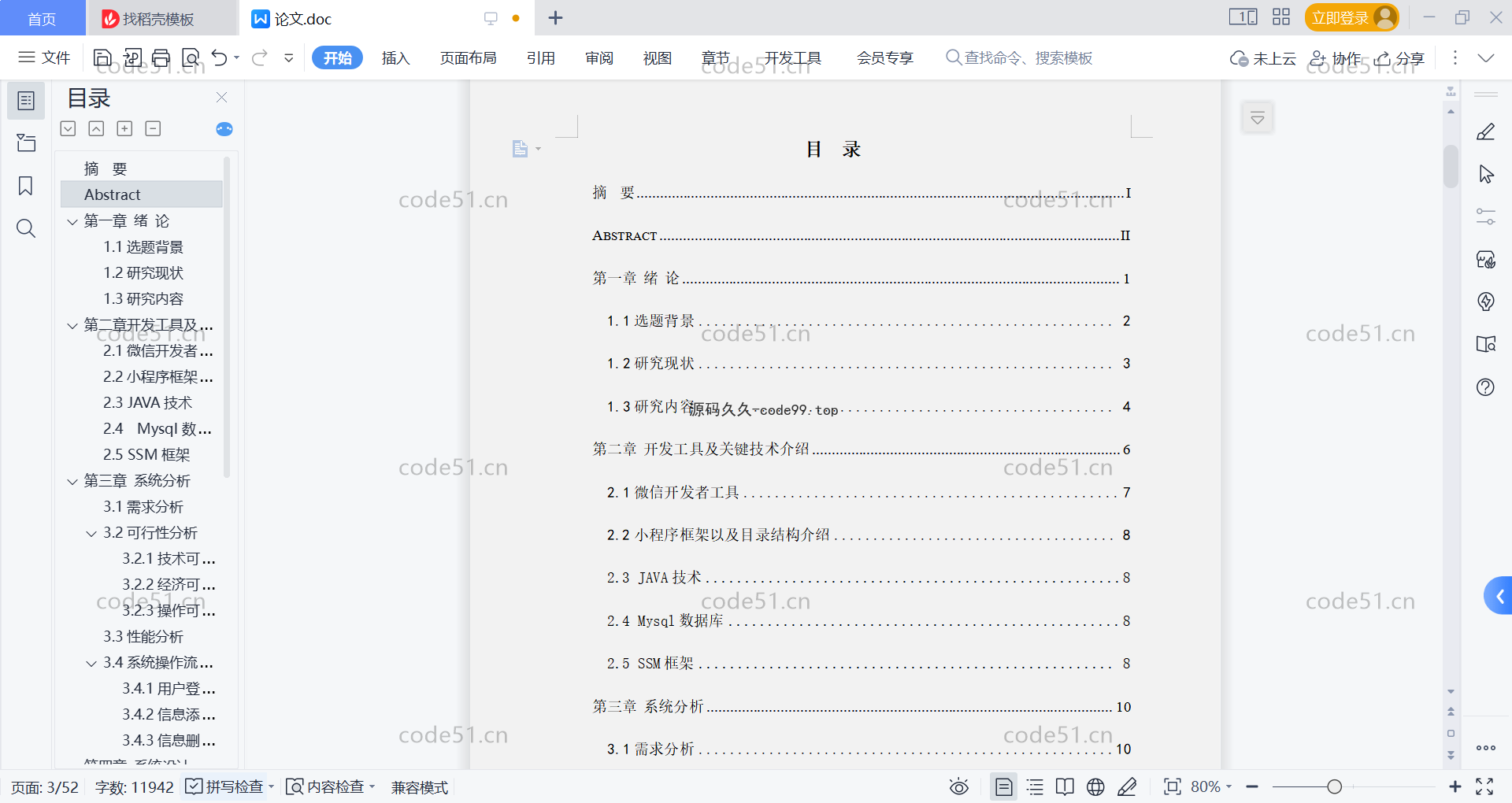Click the blue smart outline assistant icon

224,129
